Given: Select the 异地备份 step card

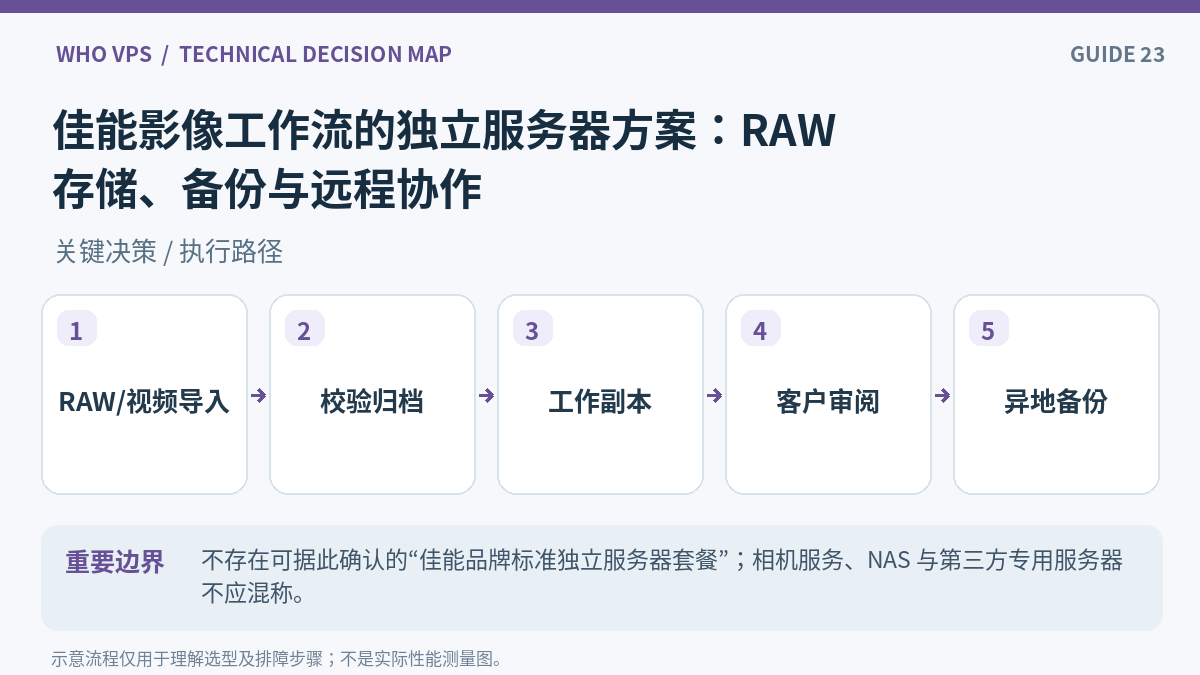Looking at the screenshot, I should tap(1056, 394).
